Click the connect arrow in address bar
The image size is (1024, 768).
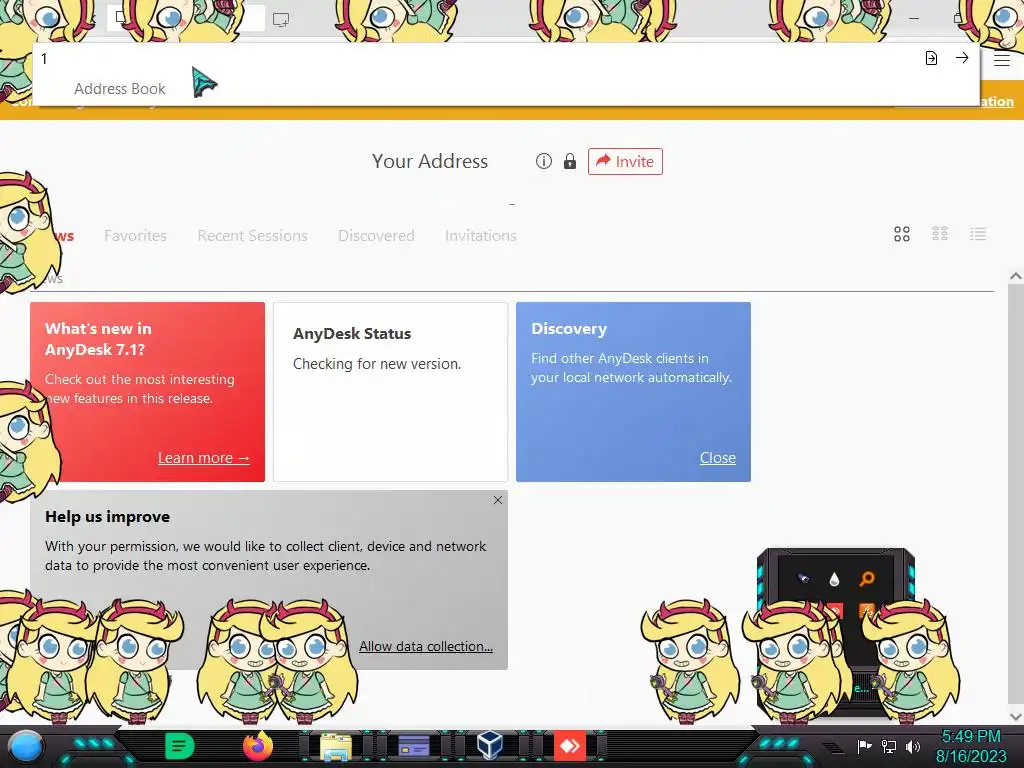[962, 58]
